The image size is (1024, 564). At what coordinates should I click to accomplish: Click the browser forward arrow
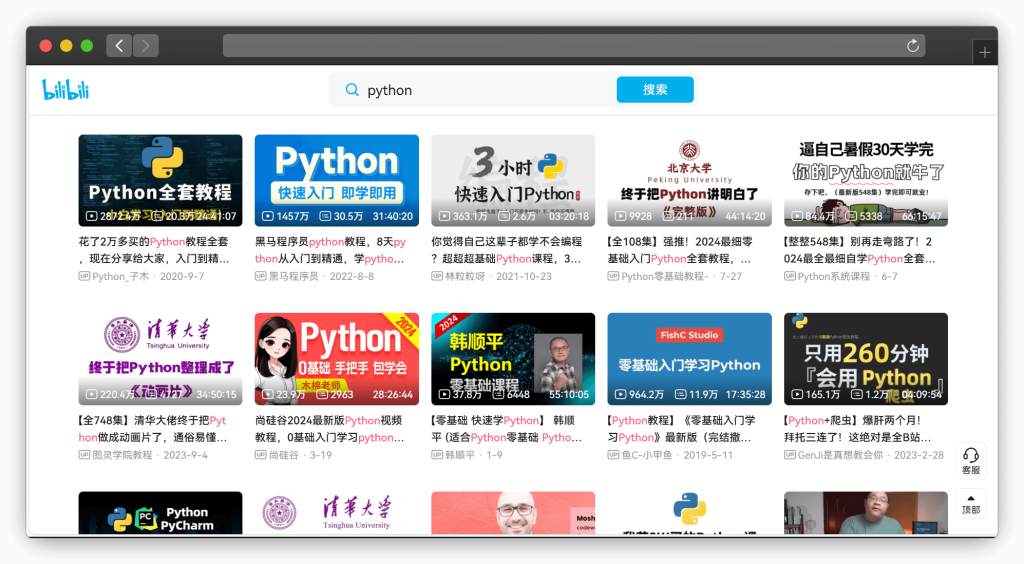click(x=146, y=46)
